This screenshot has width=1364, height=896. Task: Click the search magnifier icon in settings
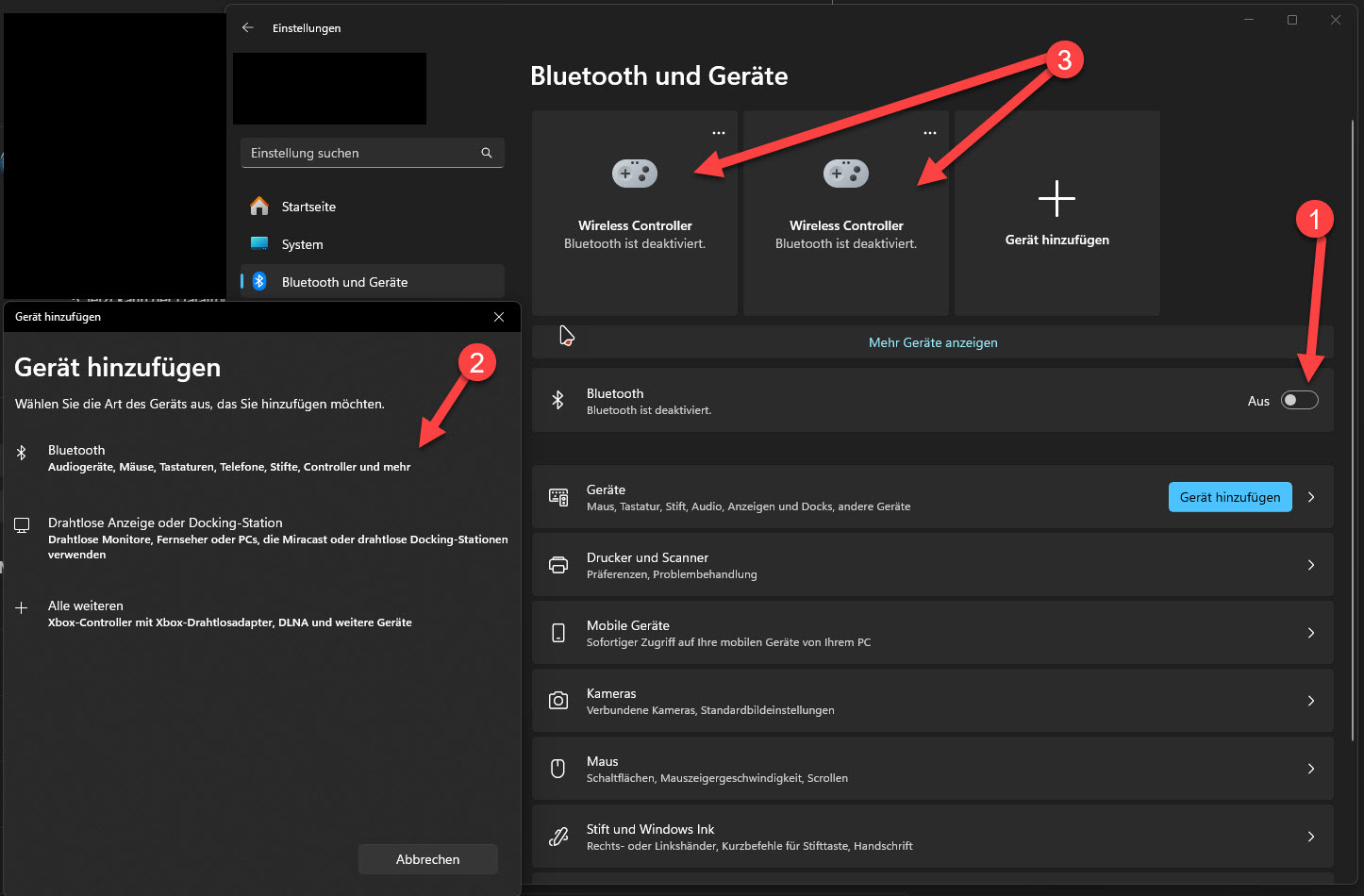click(487, 153)
